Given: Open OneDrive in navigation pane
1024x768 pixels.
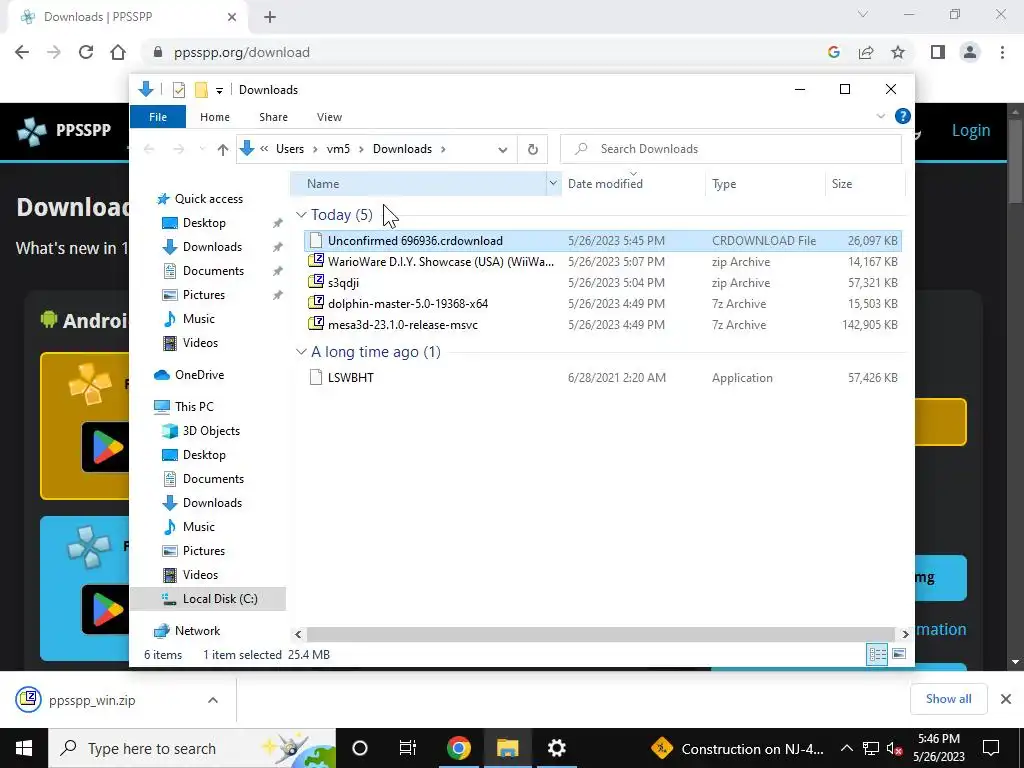Looking at the screenshot, I should tap(199, 375).
